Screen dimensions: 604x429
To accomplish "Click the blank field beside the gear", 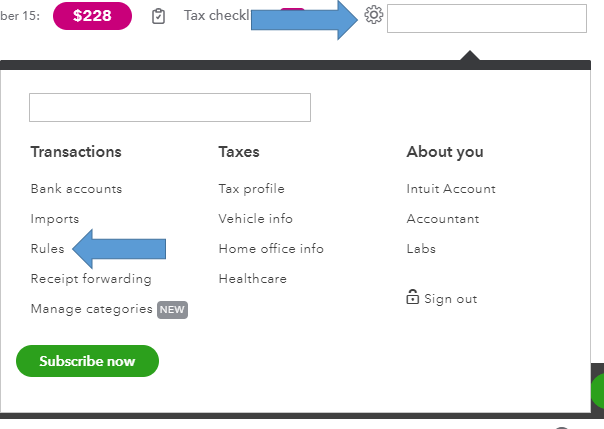I will point(486,18).
